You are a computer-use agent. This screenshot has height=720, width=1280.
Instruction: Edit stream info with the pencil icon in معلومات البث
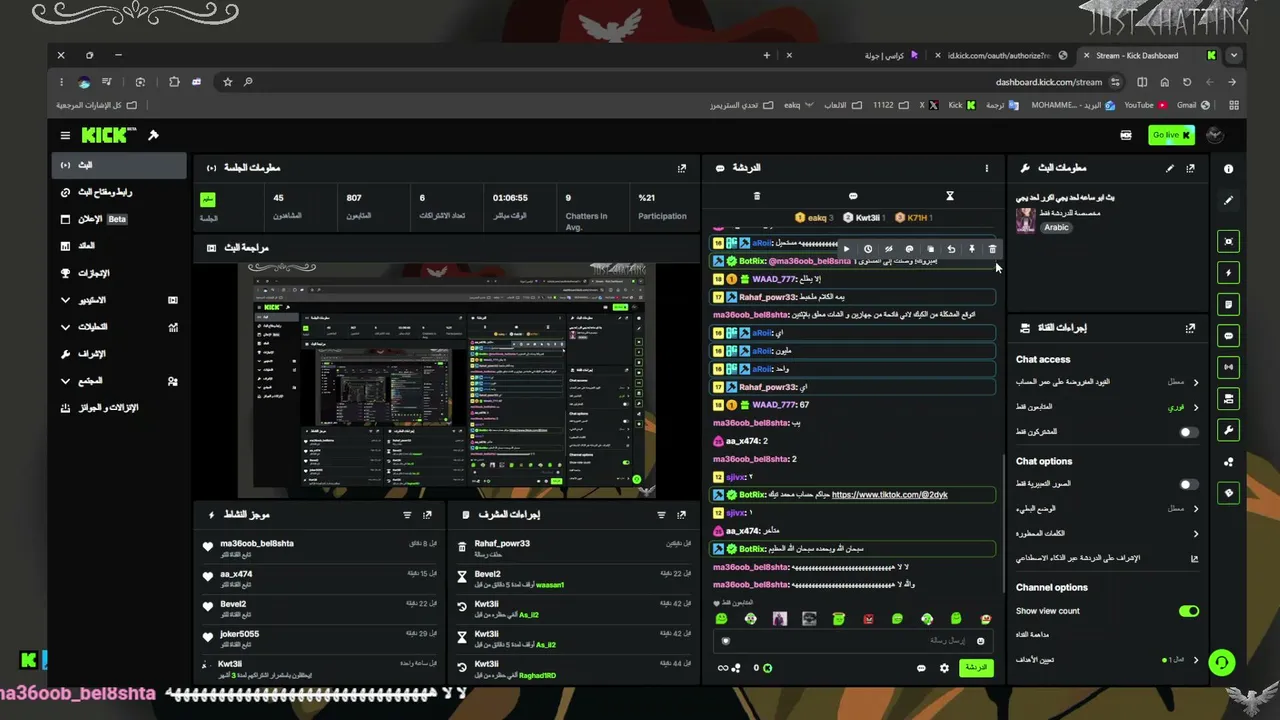pyautogui.click(x=1170, y=168)
